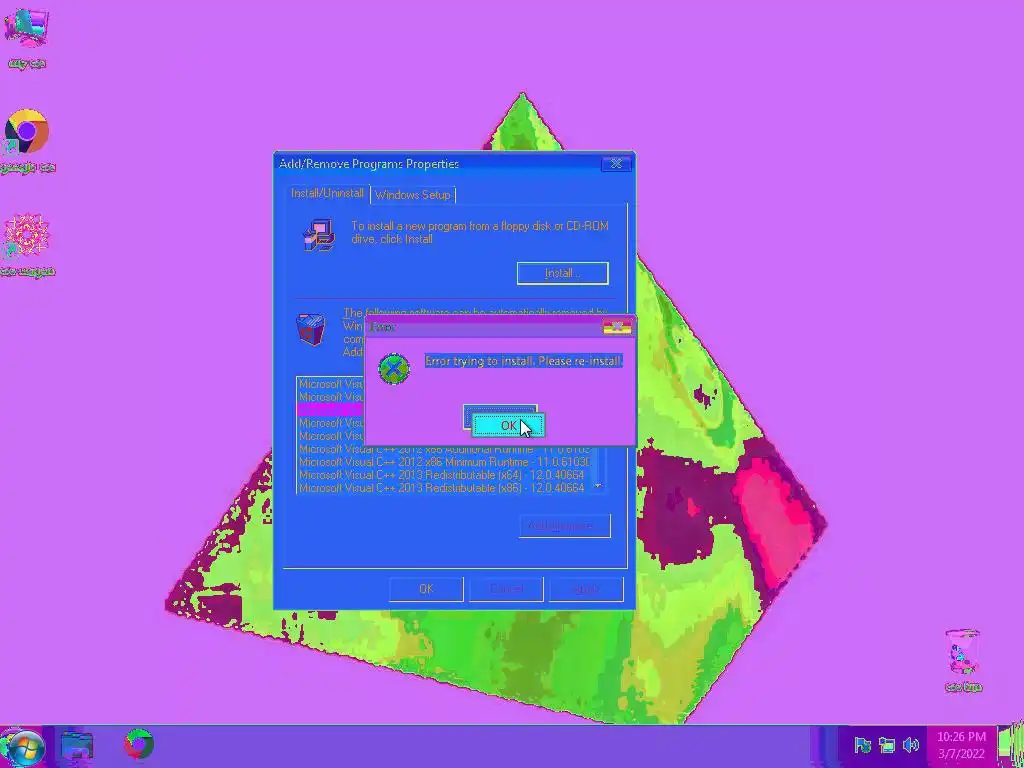The width and height of the screenshot is (1024, 768).
Task: Click the program list scroll-down arrow
Action: click(x=598, y=487)
